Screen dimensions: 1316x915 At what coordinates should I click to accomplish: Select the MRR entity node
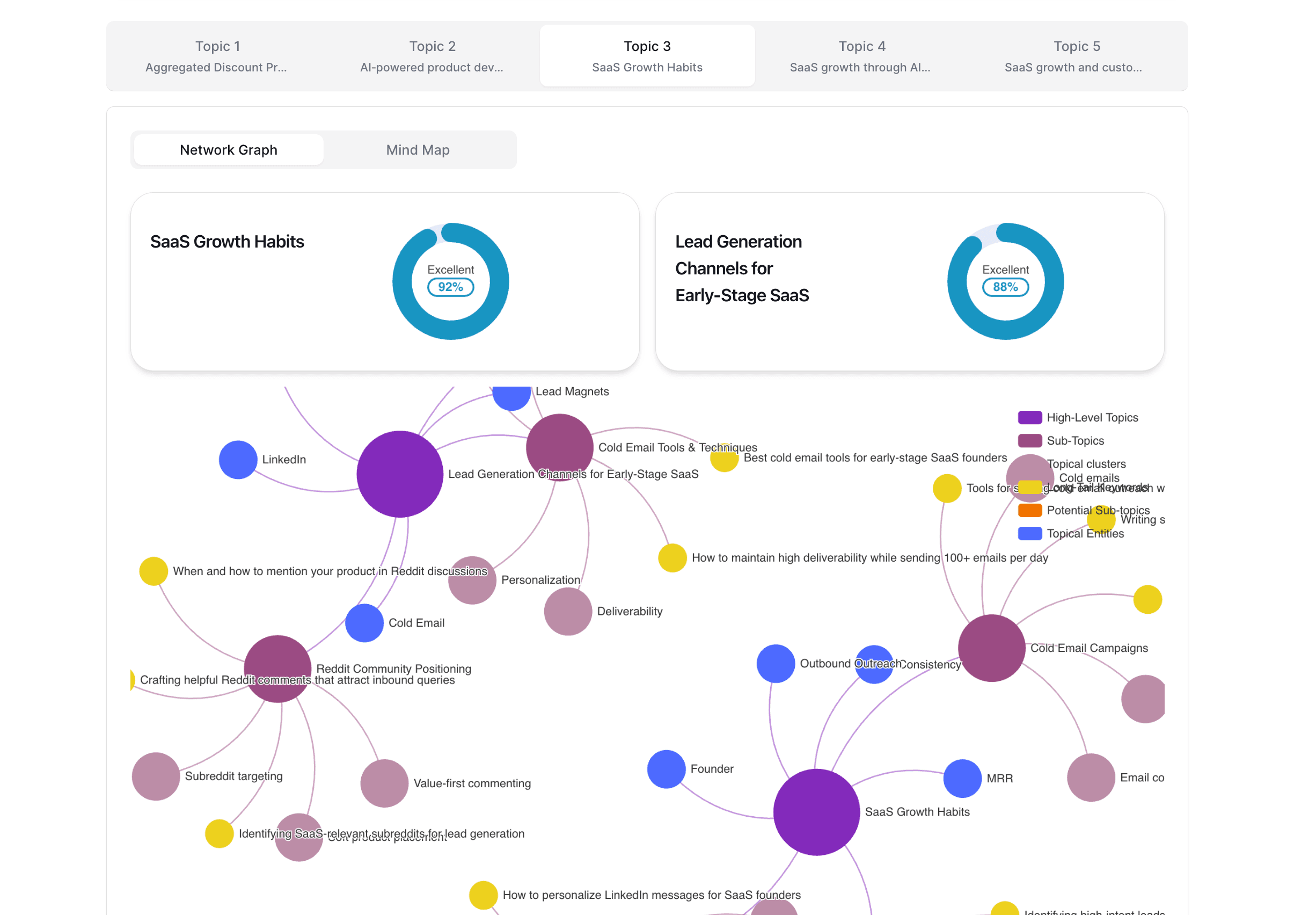click(962, 778)
